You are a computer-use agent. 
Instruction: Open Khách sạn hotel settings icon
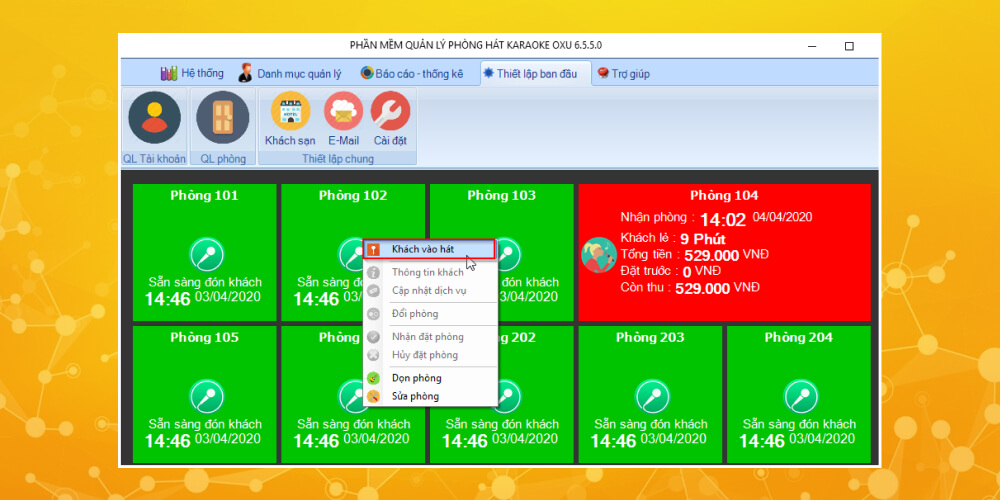(x=290, y=111)
